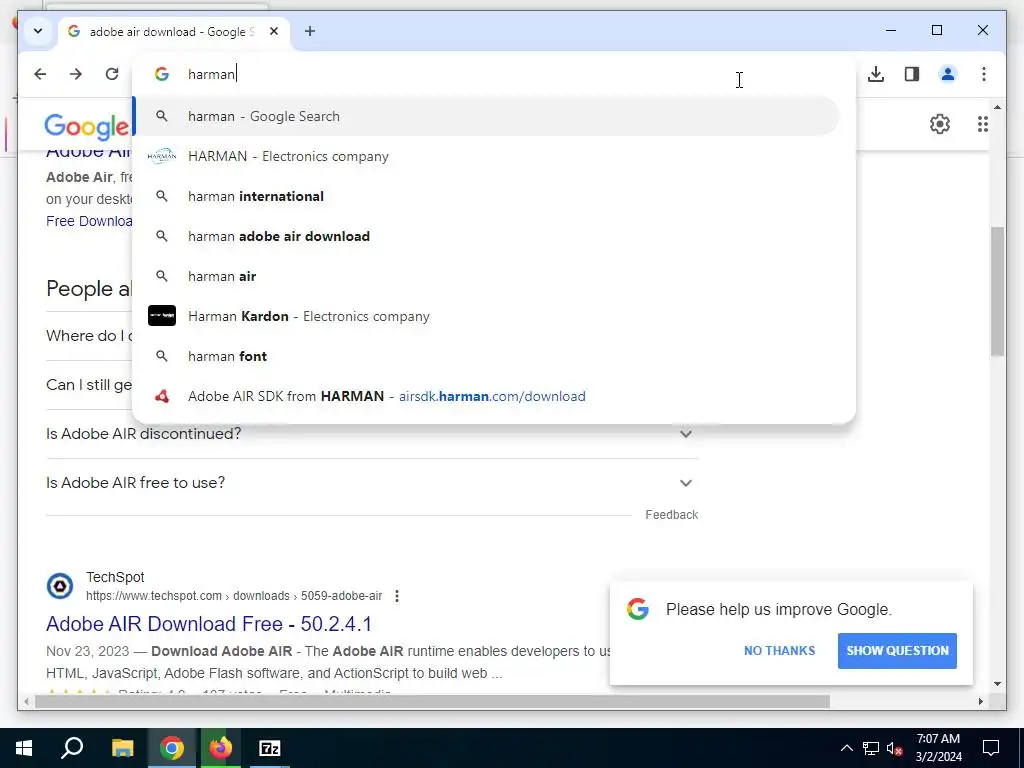
Task: Dismiss survey with NO THANKS
Action: click(x=779, y=650)
